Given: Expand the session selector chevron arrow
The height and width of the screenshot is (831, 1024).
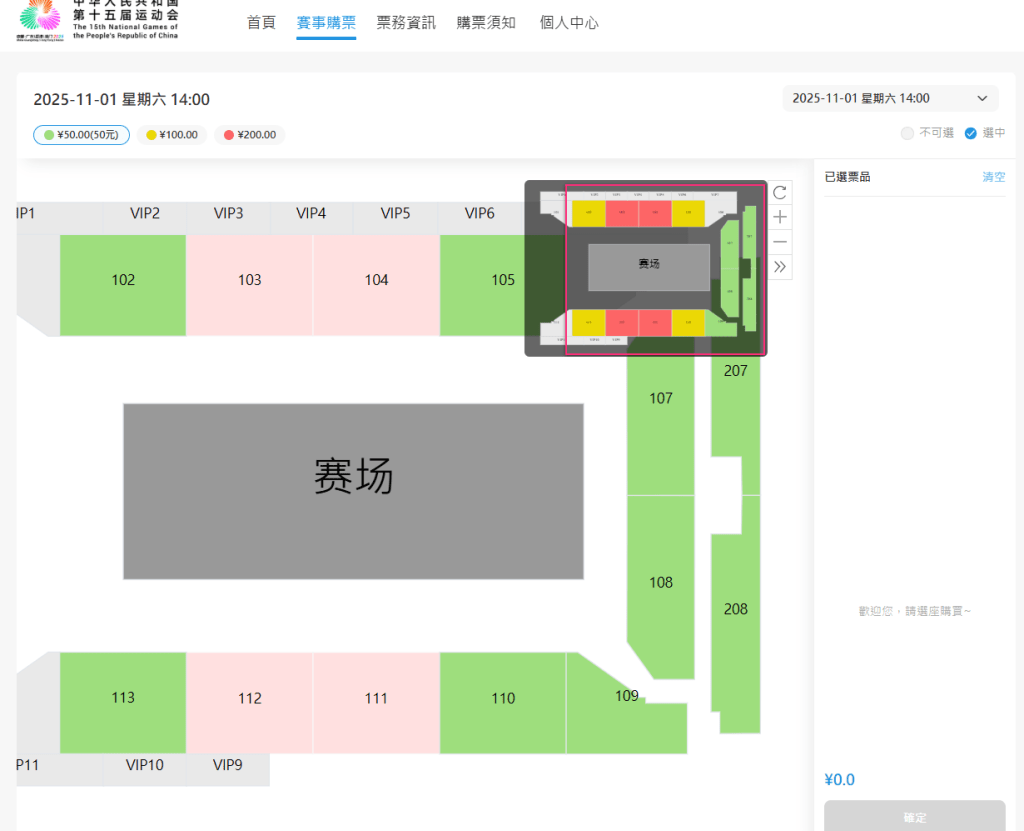Looking at the screenshot, I should [x=982, y=99].
